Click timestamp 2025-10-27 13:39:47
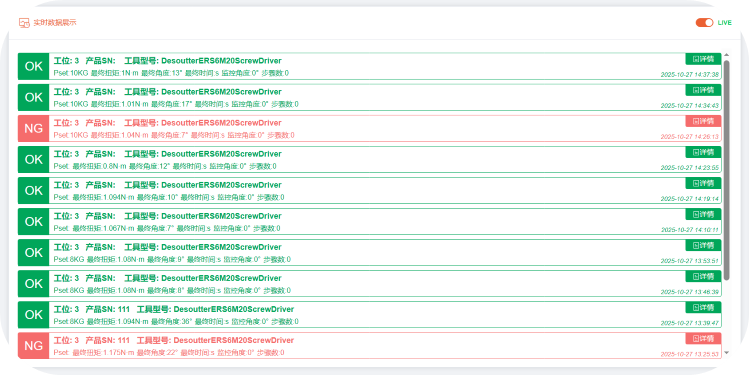 coord(690,323)
